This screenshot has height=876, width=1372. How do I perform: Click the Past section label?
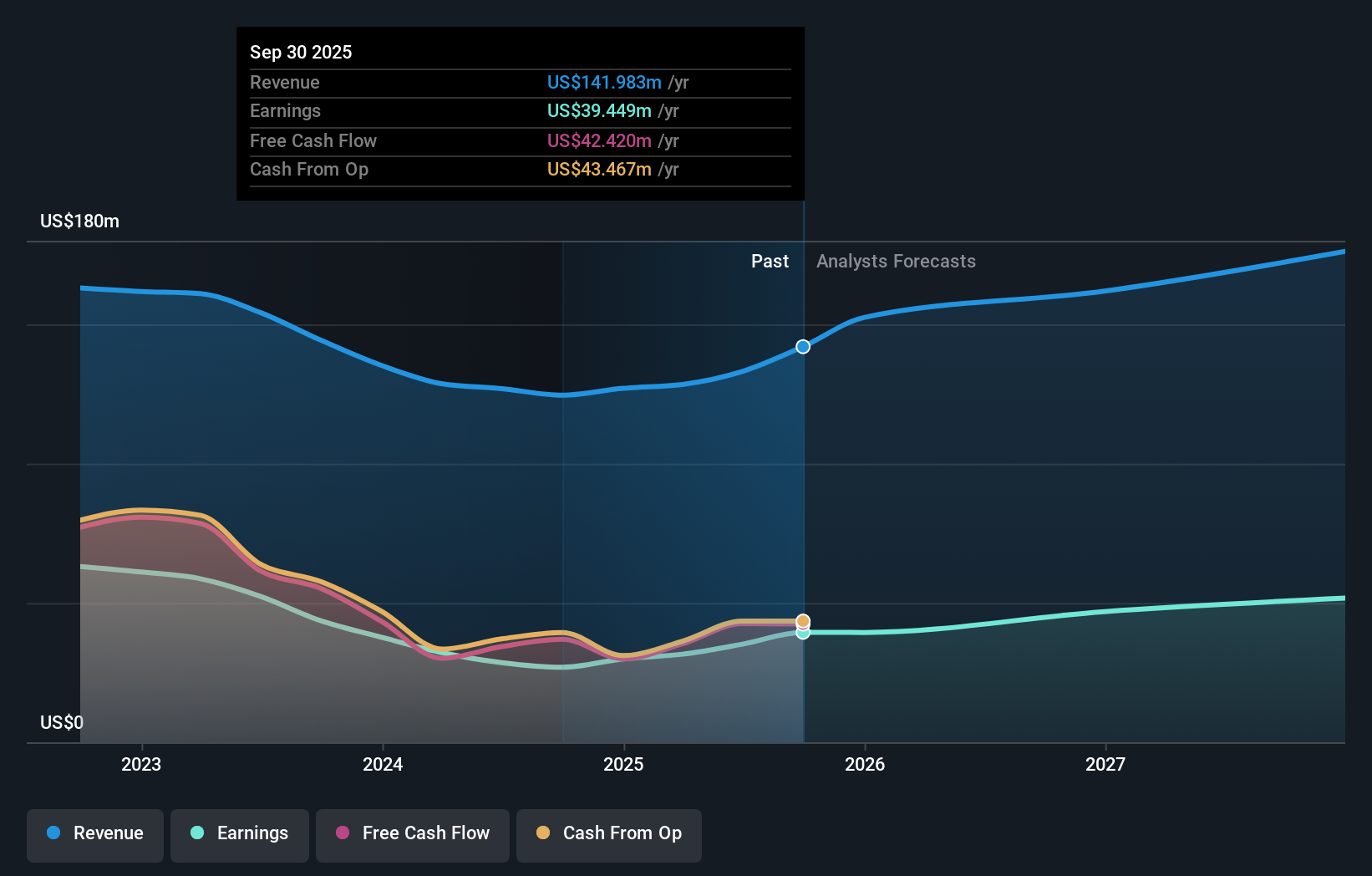[x=770, y=261]
